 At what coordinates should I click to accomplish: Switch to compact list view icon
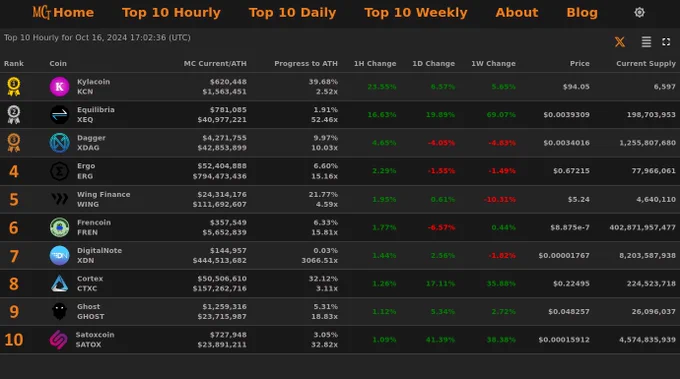[646, 42]
